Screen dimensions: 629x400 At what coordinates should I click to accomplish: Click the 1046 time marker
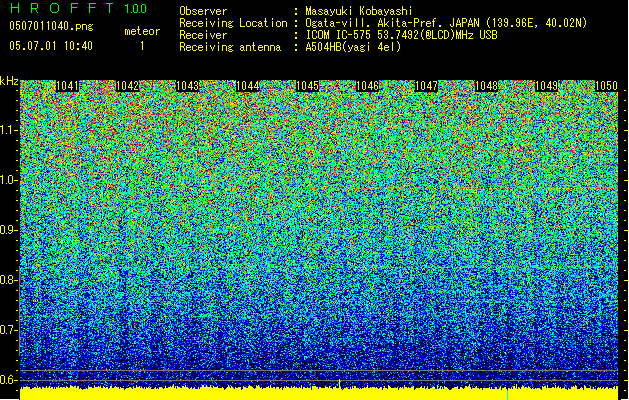pyautogui.click(x=367, y=86)
